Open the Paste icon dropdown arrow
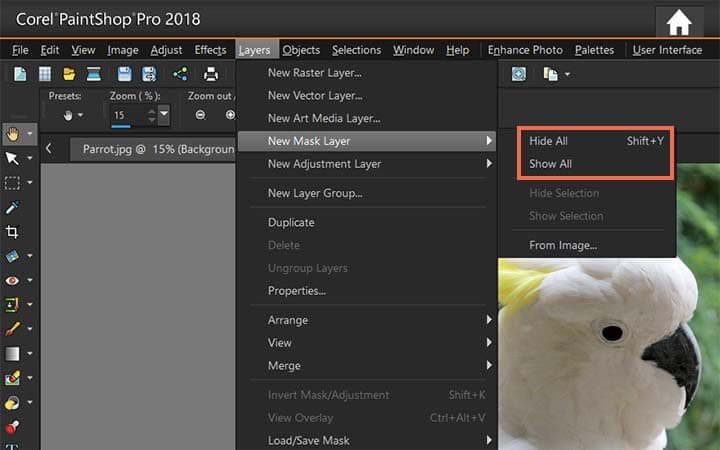The image size is (720, 450). coord(568,74)
